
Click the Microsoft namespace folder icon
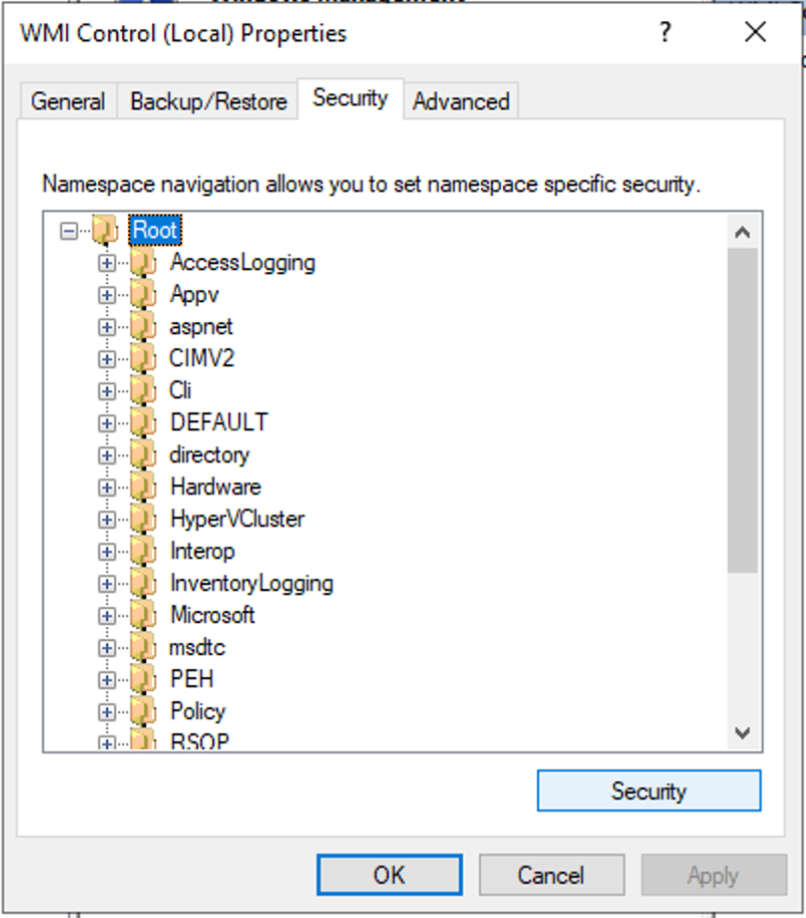pos(141,615)
